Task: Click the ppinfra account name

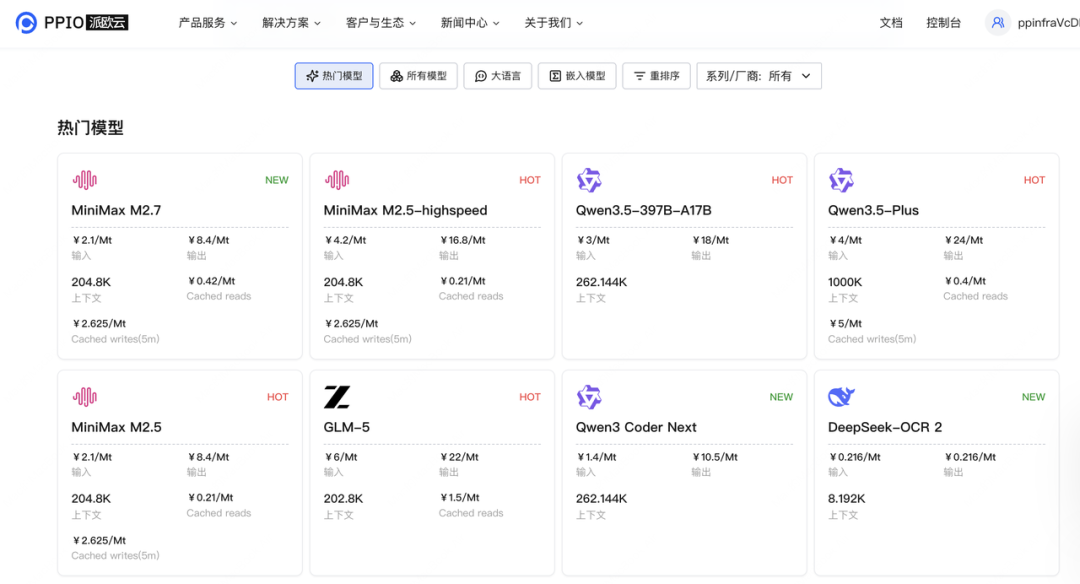Action: [x=1048, y=23]
